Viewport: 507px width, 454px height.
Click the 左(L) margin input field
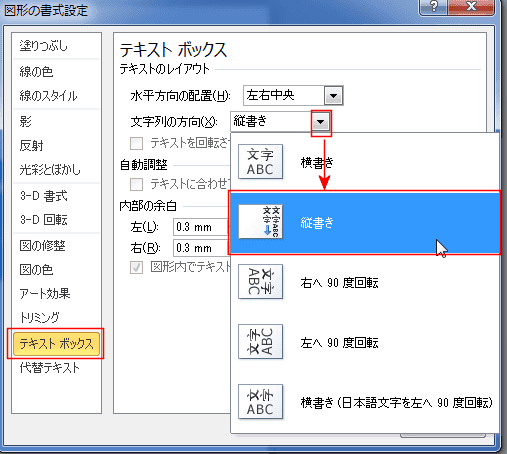(x=201, y=227)
